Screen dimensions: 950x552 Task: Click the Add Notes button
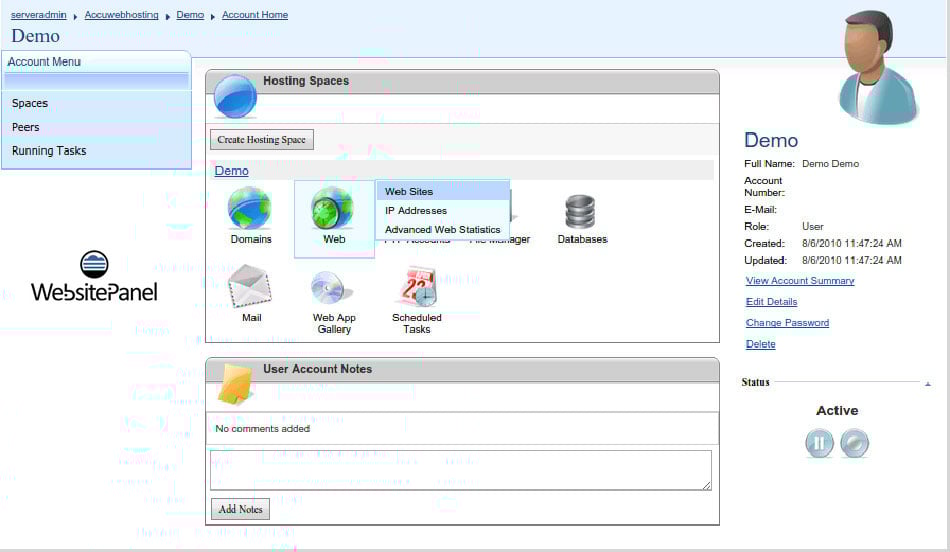coord(241,509)
